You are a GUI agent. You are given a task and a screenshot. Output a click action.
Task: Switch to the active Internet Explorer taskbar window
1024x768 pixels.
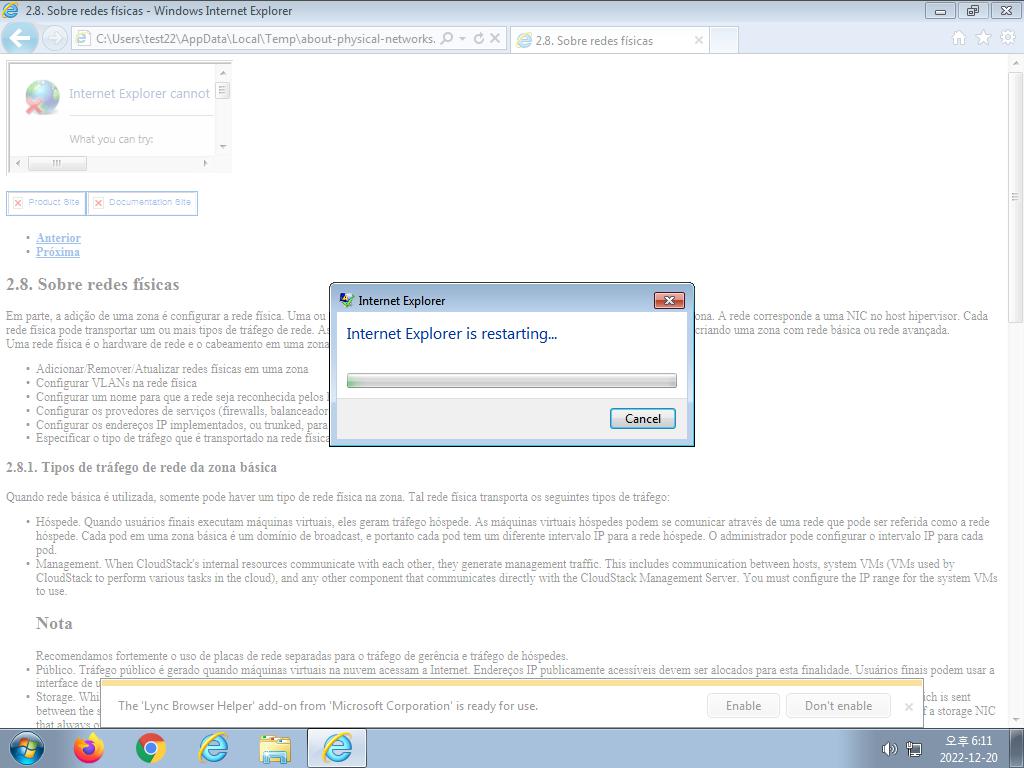point(337,748)
